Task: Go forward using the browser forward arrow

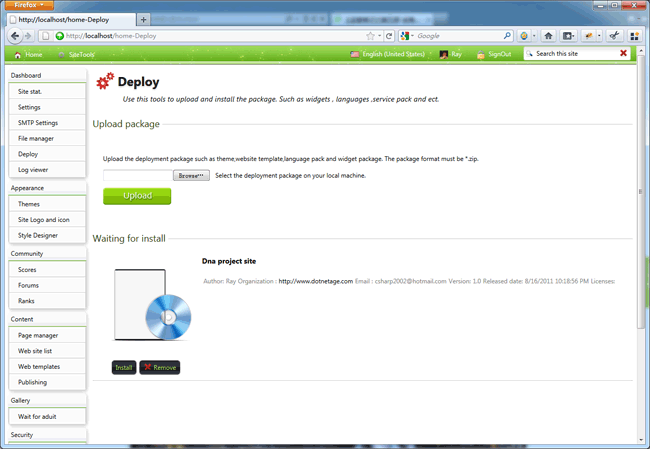Action: pos(28,36)
